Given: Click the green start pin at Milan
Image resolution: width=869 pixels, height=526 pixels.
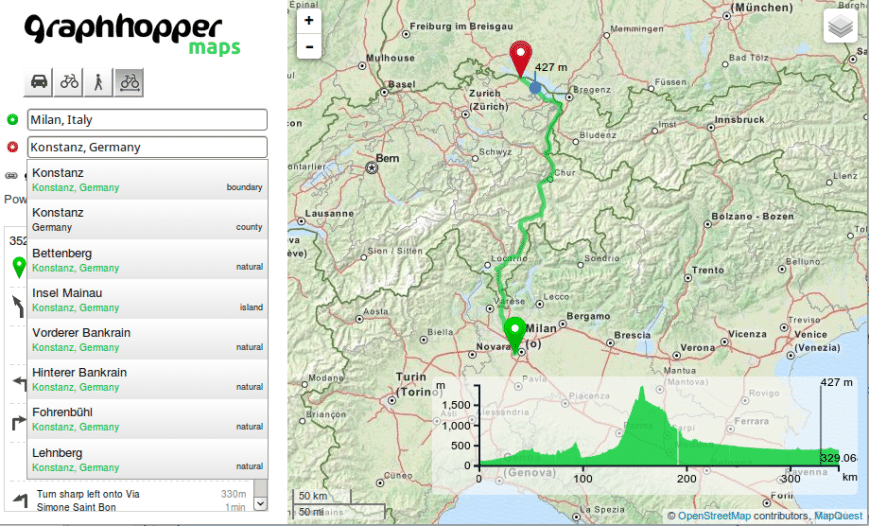Looking at the screenshot, I should tap(515, 332).
